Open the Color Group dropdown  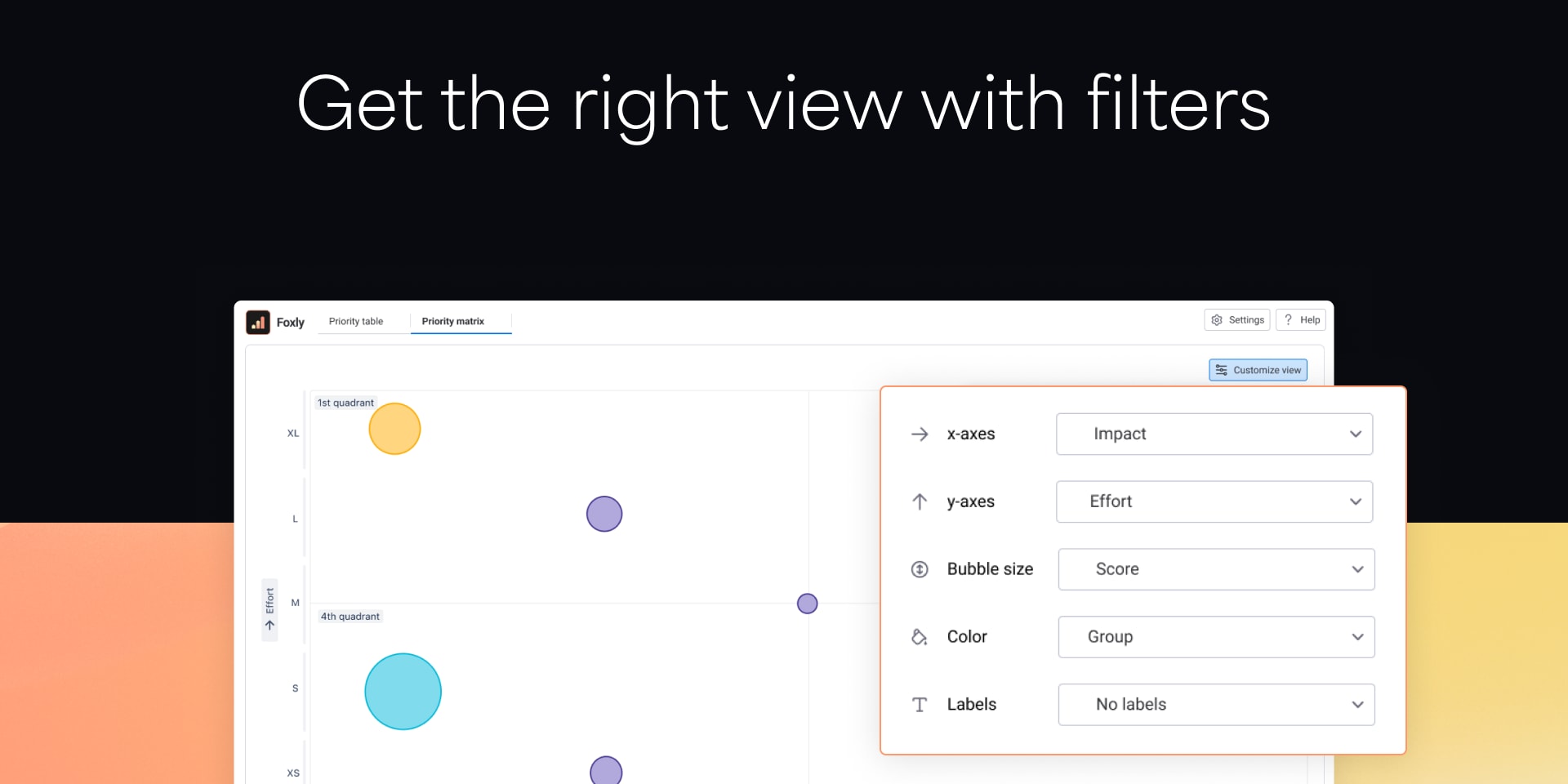click(1216, 637)
